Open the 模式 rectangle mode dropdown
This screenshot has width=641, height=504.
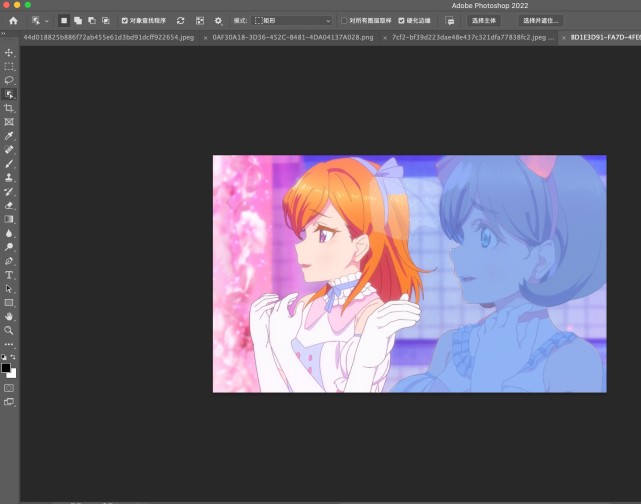(292, 20)
